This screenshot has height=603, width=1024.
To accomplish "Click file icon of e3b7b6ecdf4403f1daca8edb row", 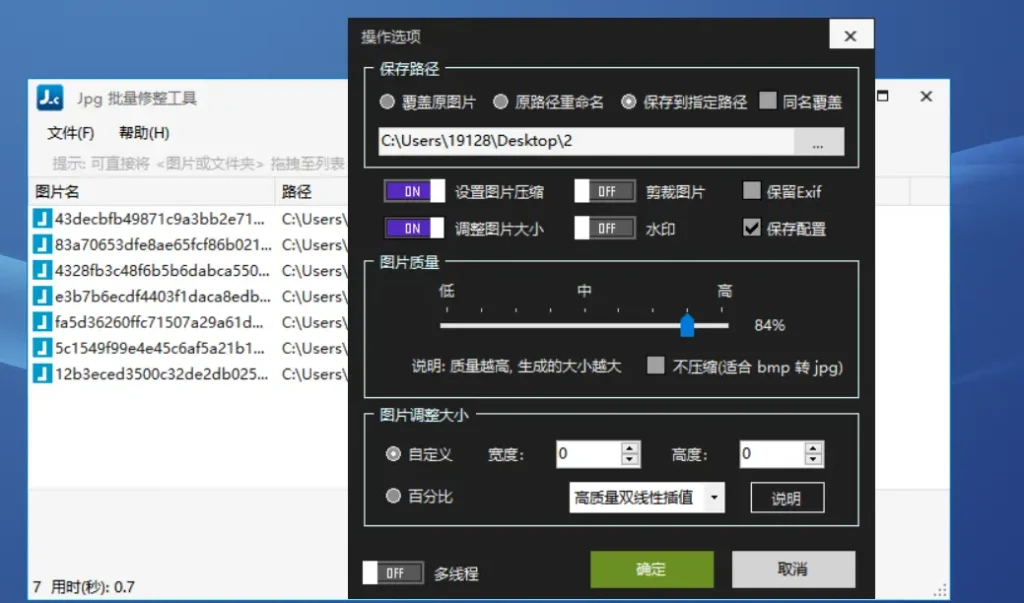I will coord(42,296).
